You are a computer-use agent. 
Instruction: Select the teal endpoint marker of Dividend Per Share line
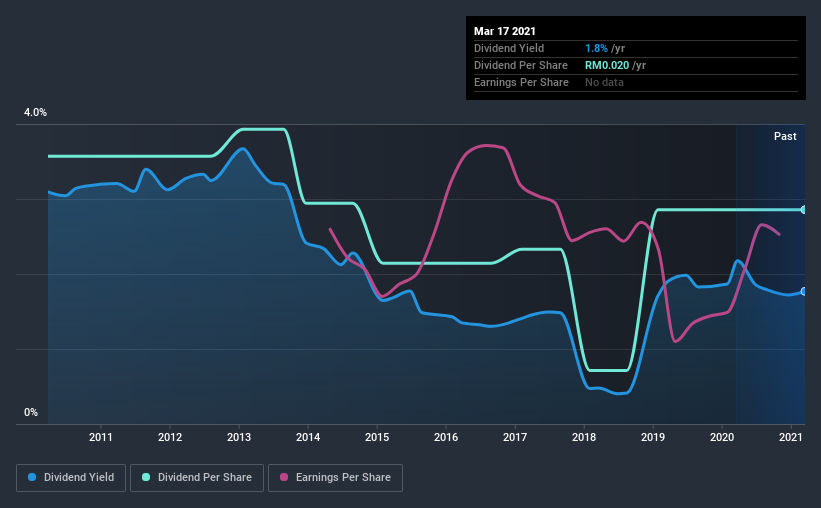coord(804,209)
